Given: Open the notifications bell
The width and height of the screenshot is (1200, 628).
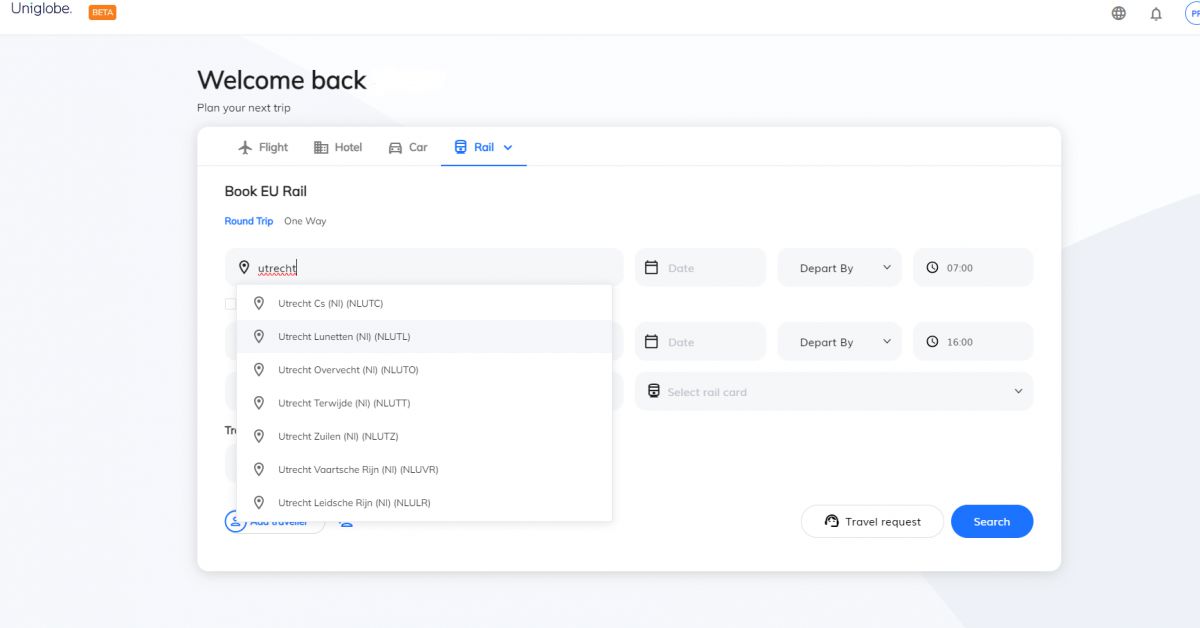Looking at the screenshot, I should click(x=1156, y=14).
